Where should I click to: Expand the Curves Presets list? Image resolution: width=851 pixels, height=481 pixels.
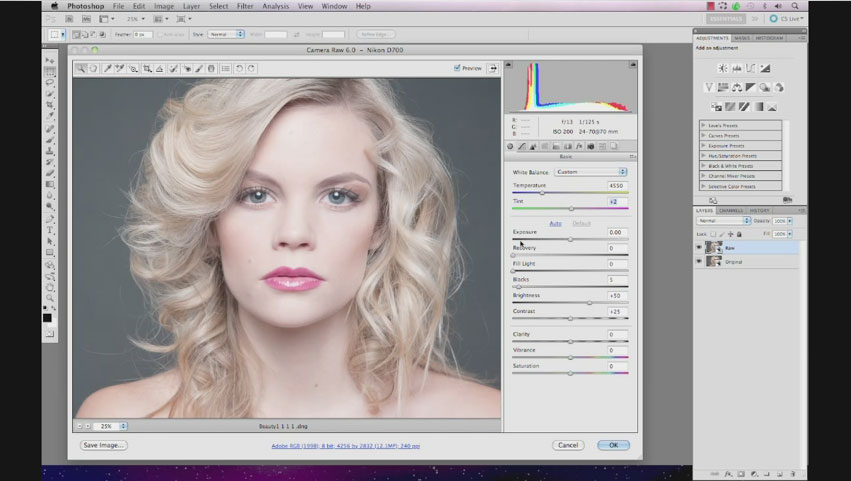coord(704,135)
